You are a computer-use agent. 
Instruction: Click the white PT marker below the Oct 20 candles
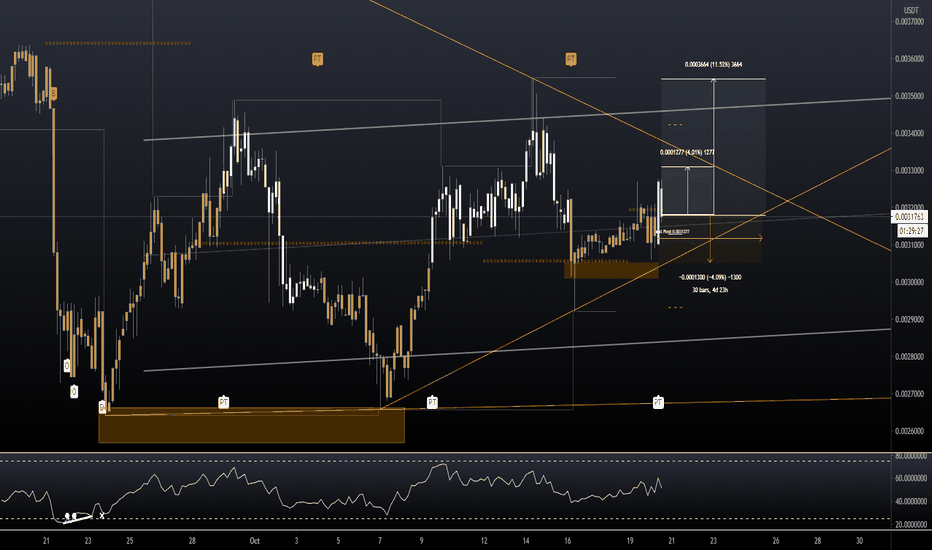click(658, 403)
